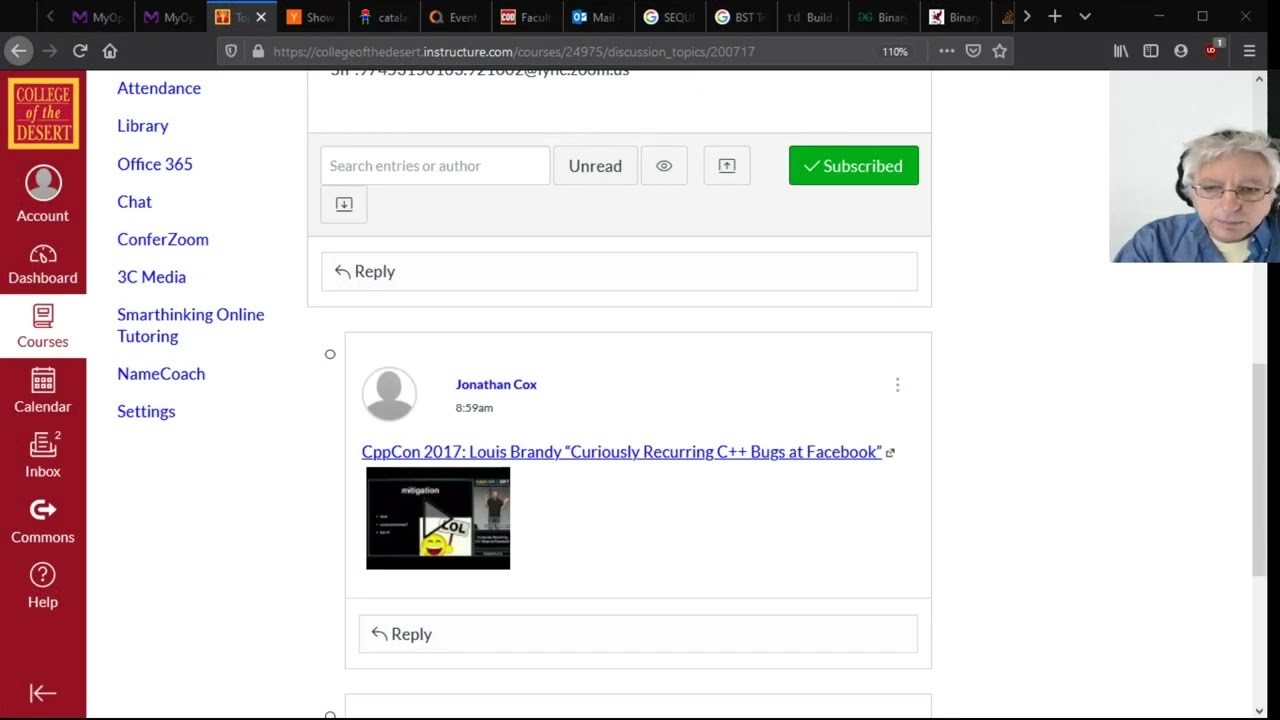Screen dimensions: 1280x720
Task: Open the Courses navigation item
Action: 43,328
